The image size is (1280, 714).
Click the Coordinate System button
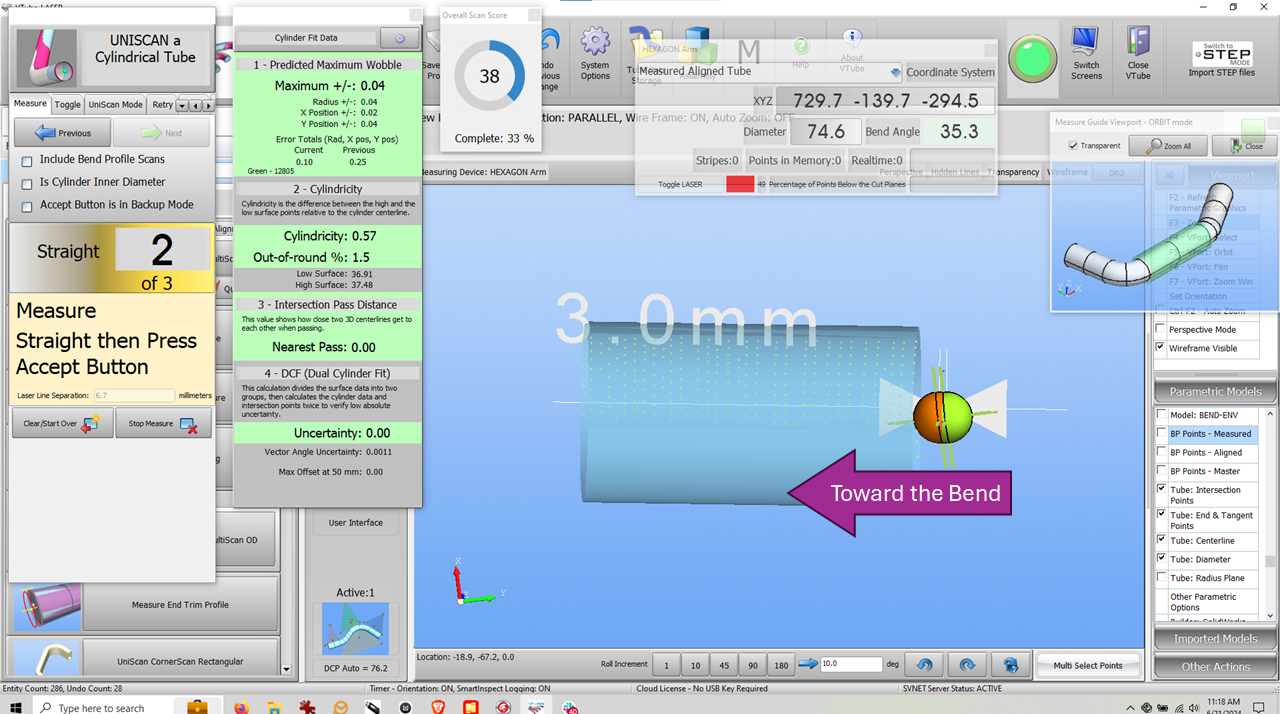(950, 72)
